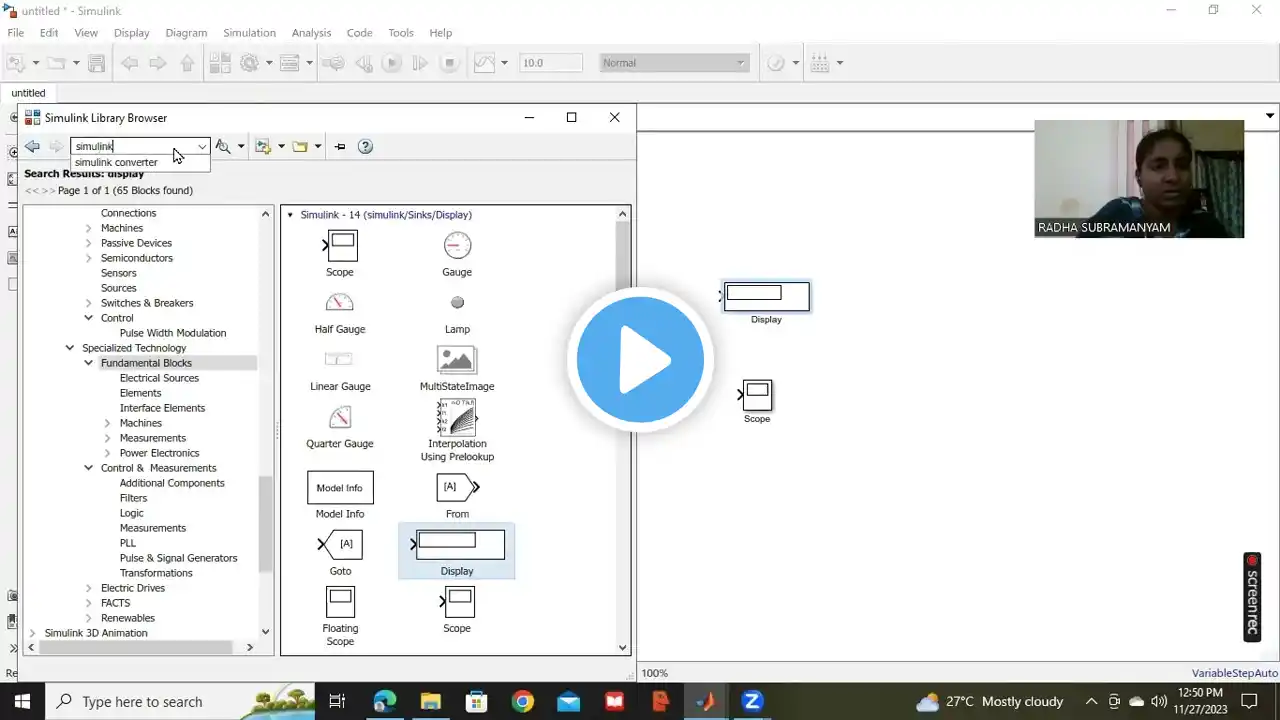Viewport: 1280px width, 720px height.
Task: Open Google Chrome from the taskbar
Action: tap(522, 701)
